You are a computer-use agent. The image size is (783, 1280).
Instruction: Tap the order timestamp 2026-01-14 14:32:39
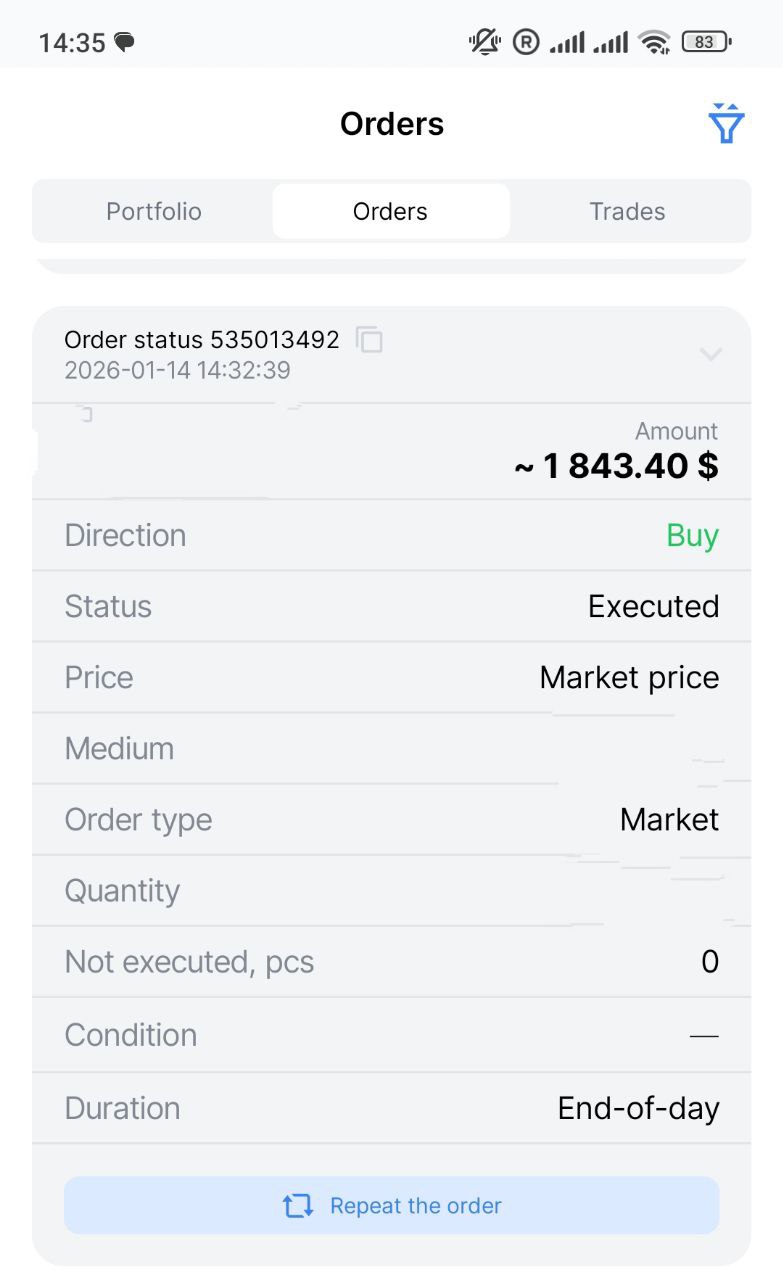(x=177, y=371)
